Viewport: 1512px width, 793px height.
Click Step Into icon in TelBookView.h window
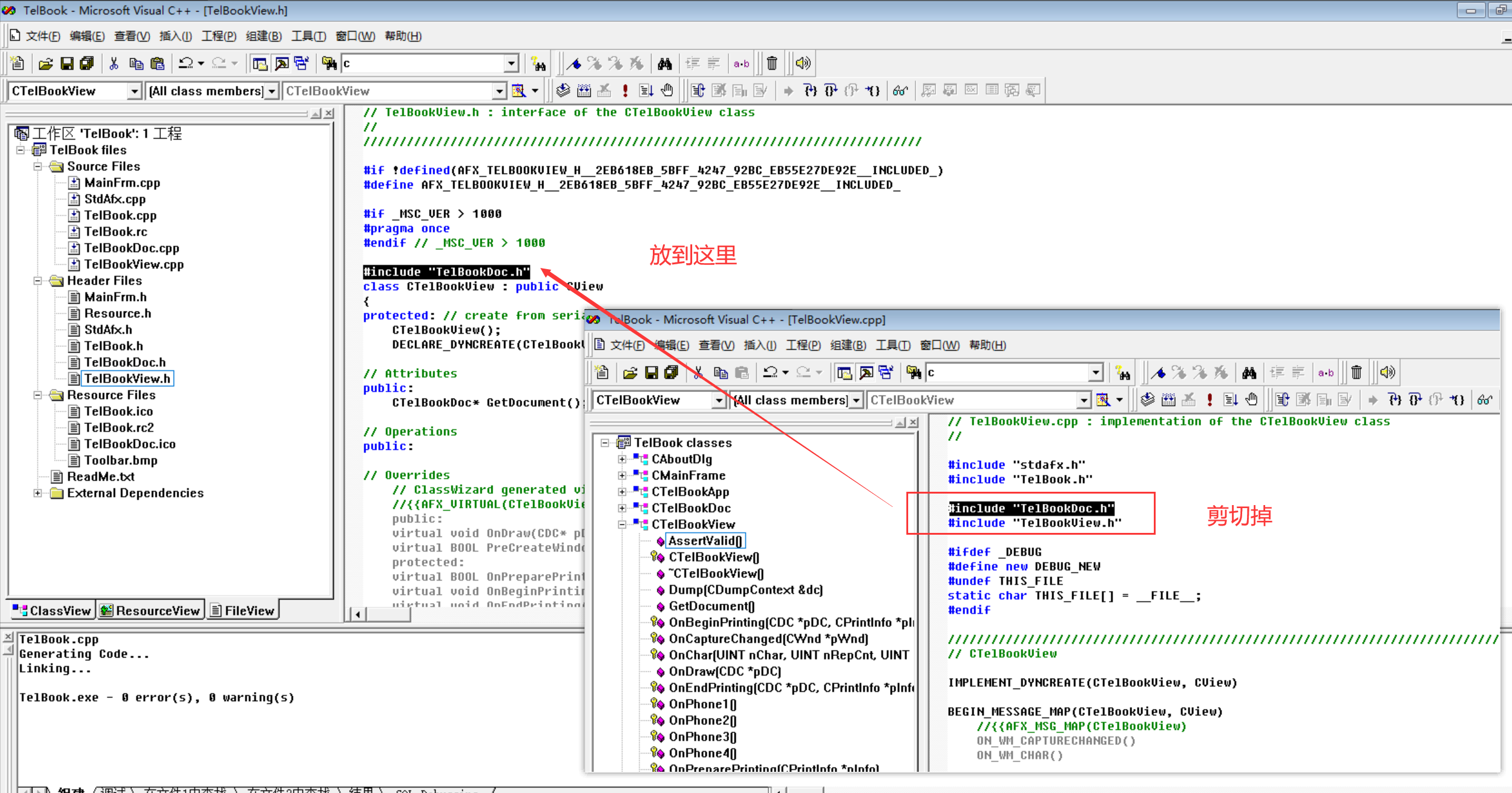(810, 90)
